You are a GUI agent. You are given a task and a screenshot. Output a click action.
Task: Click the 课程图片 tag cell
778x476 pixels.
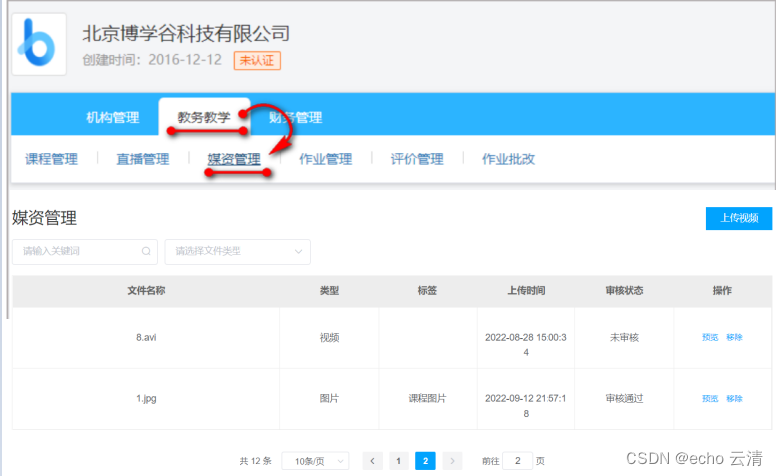427,399
